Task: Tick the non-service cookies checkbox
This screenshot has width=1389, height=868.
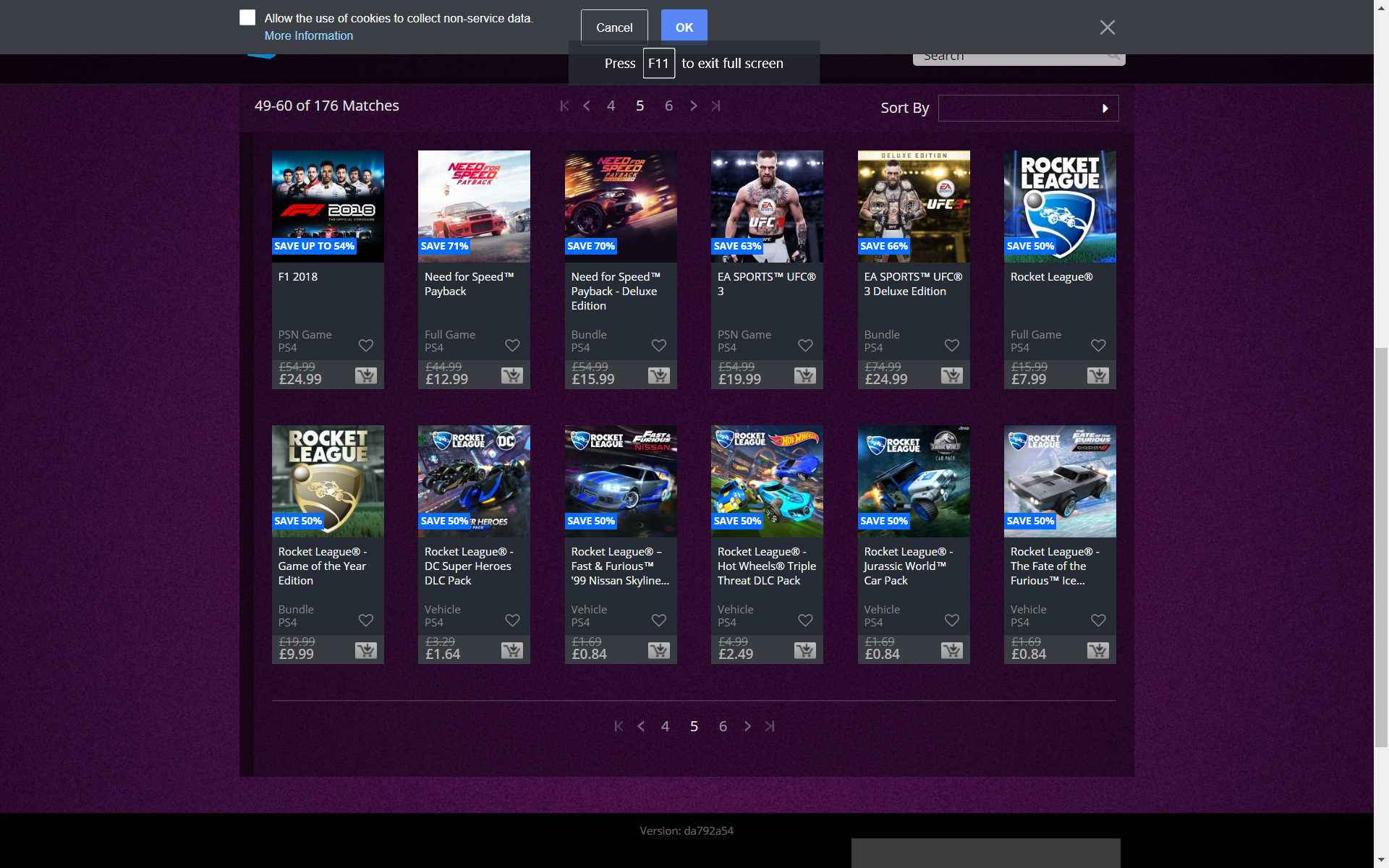Action: coord(247,17)
